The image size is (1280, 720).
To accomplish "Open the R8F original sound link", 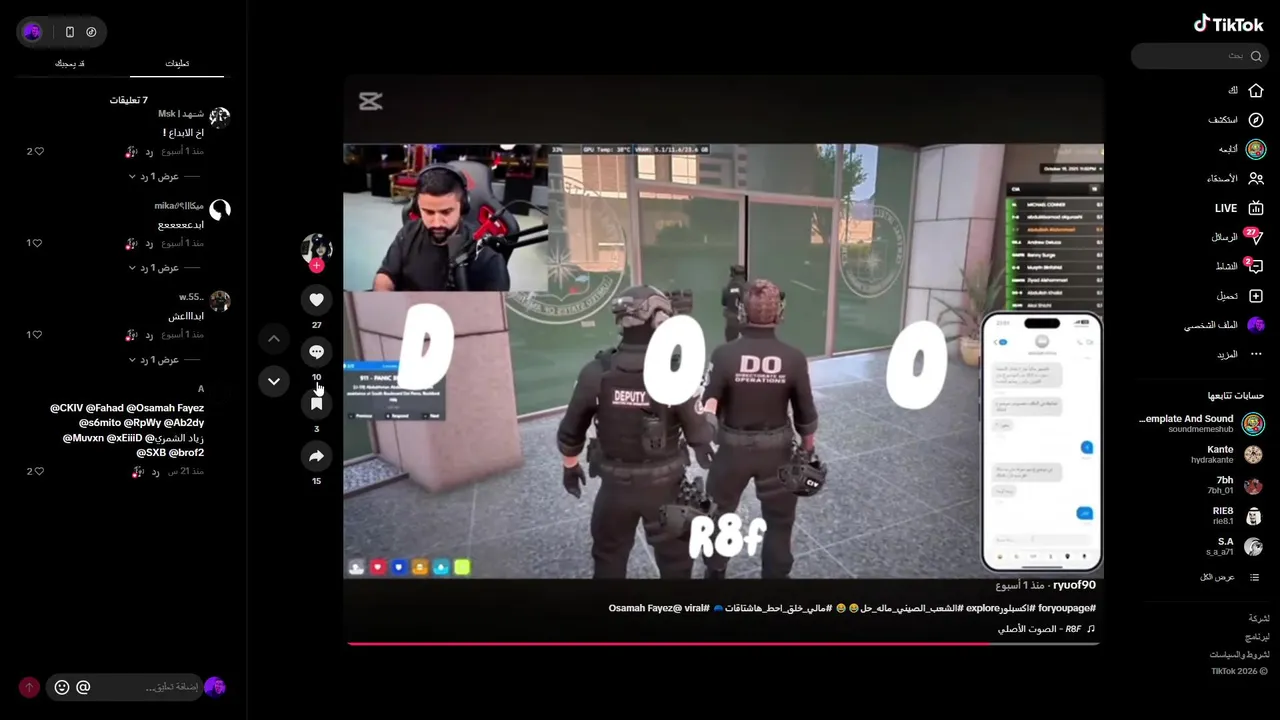I will pyautogui.click(x=1047, y=629).
